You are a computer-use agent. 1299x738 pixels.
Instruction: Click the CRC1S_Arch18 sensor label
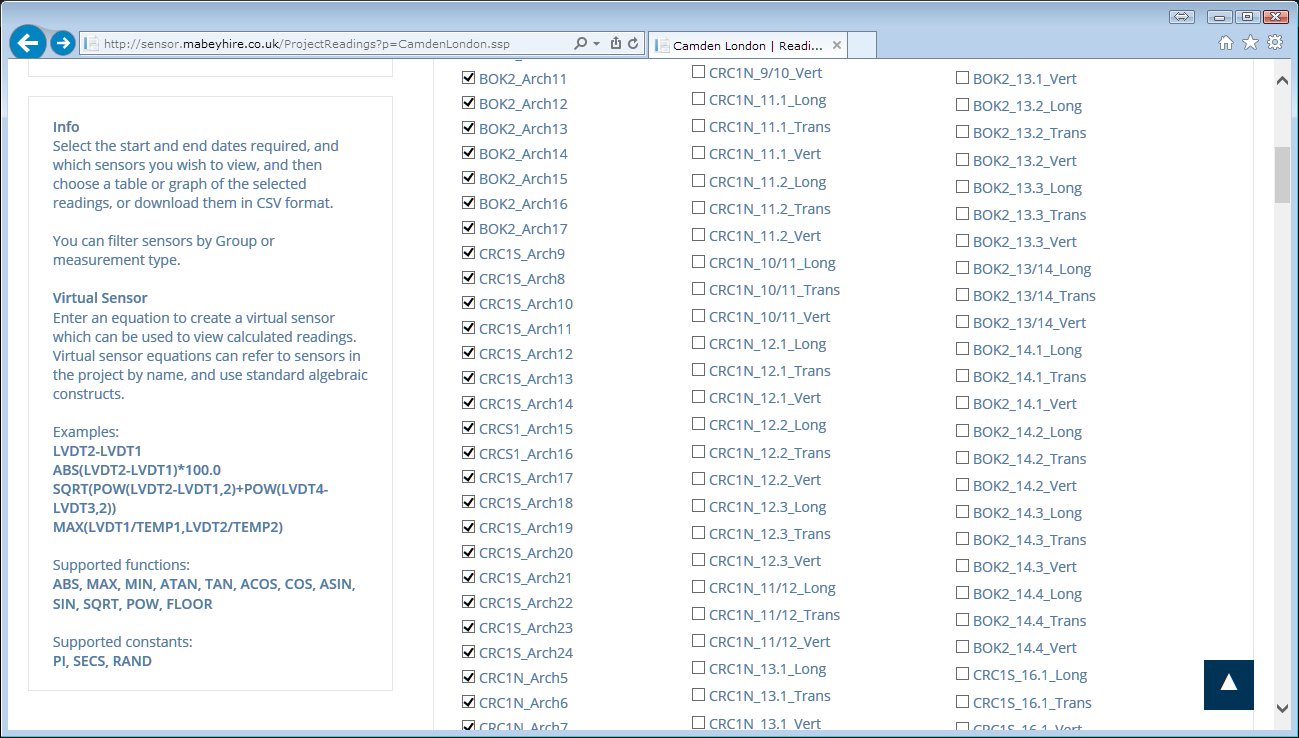point(526,503)
